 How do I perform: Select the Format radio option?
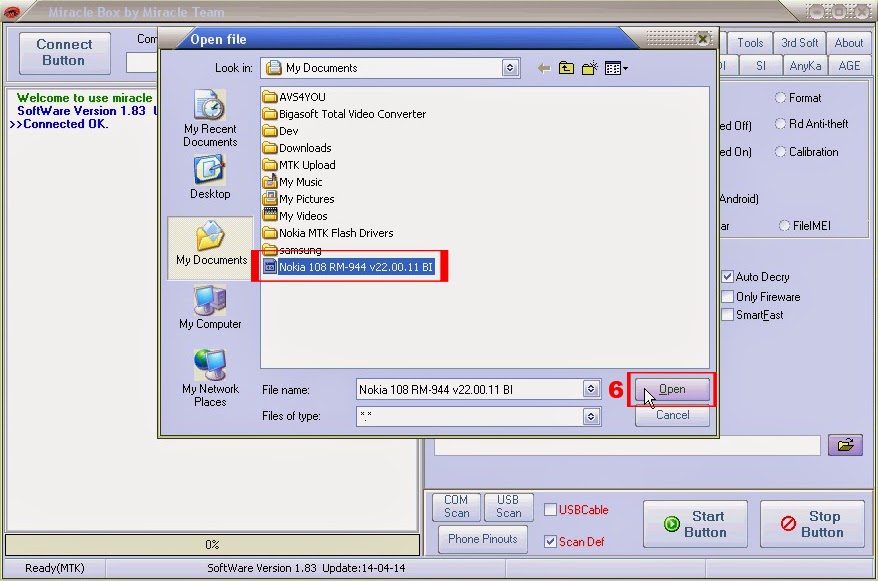point(780,97)
